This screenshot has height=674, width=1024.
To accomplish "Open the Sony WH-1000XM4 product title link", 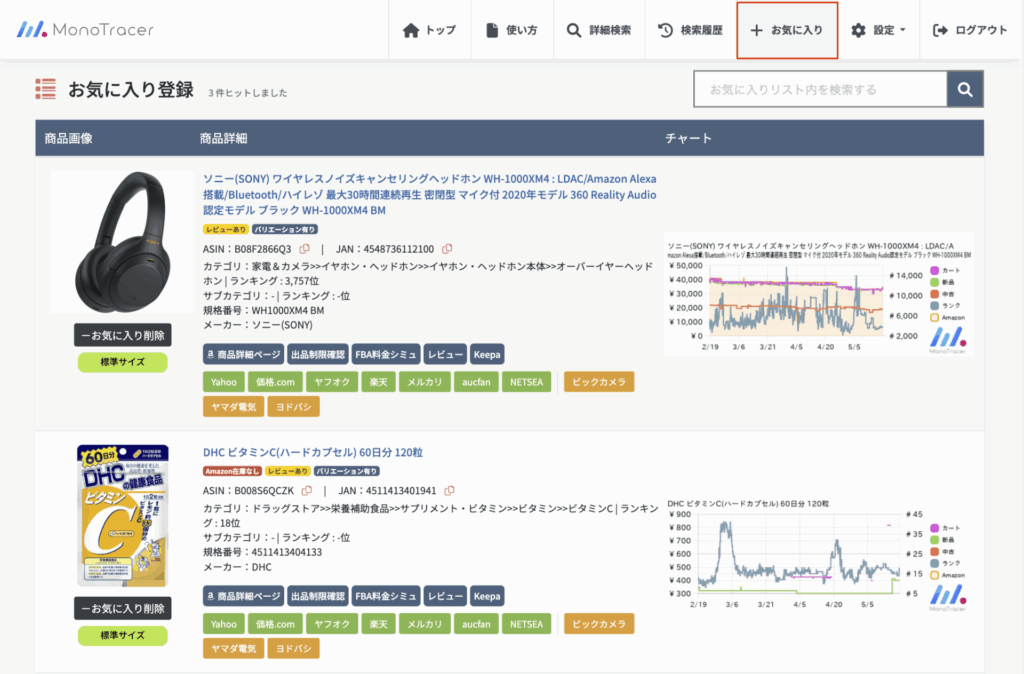I will click(x=430, y=195).
